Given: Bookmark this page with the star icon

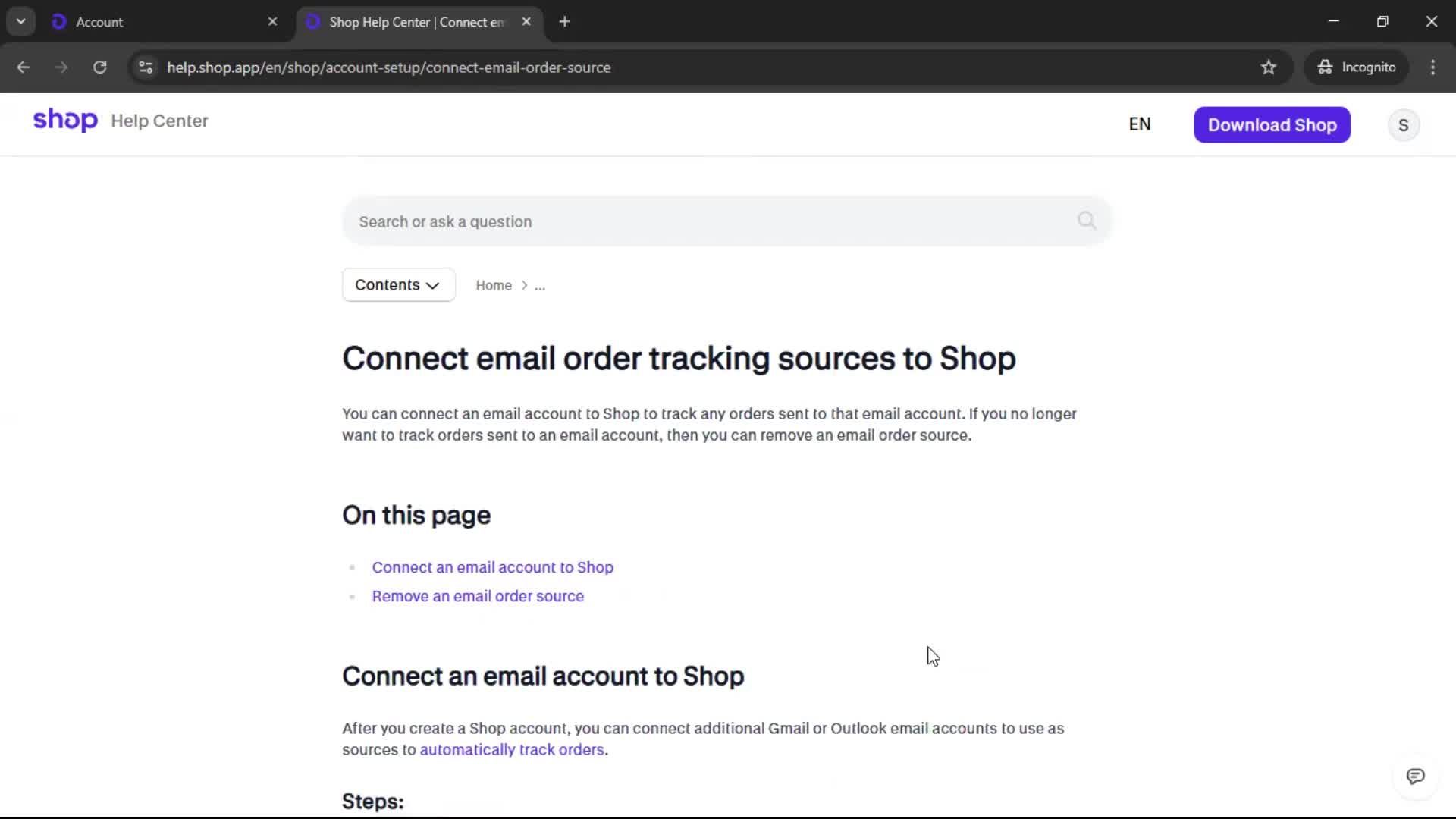Looking at the screenshot, I should [1269, 67].
